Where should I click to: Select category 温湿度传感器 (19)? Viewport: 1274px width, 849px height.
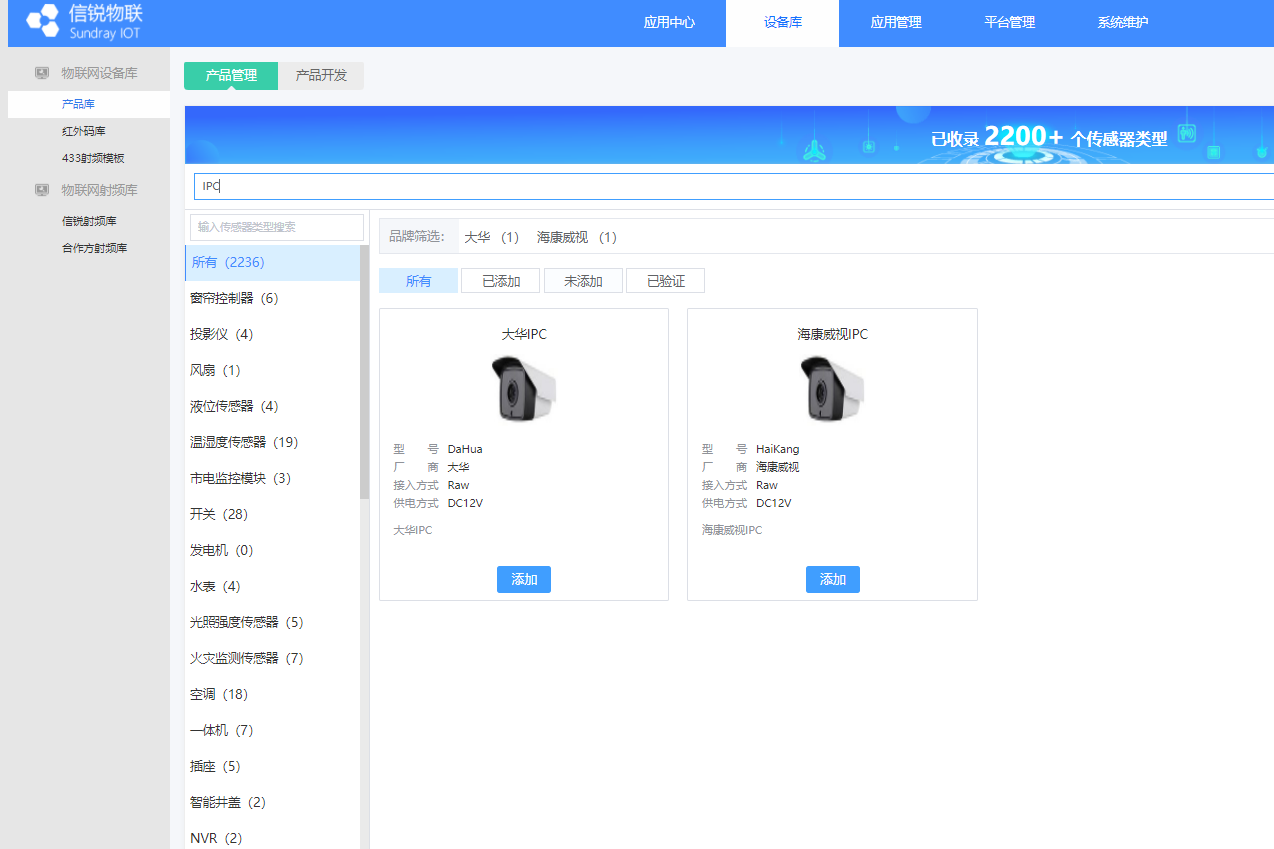click(272, 442)
